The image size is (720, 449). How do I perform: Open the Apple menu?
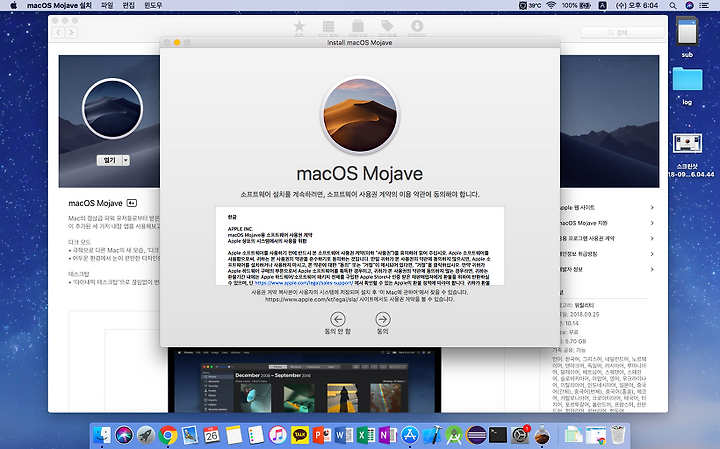13,6
